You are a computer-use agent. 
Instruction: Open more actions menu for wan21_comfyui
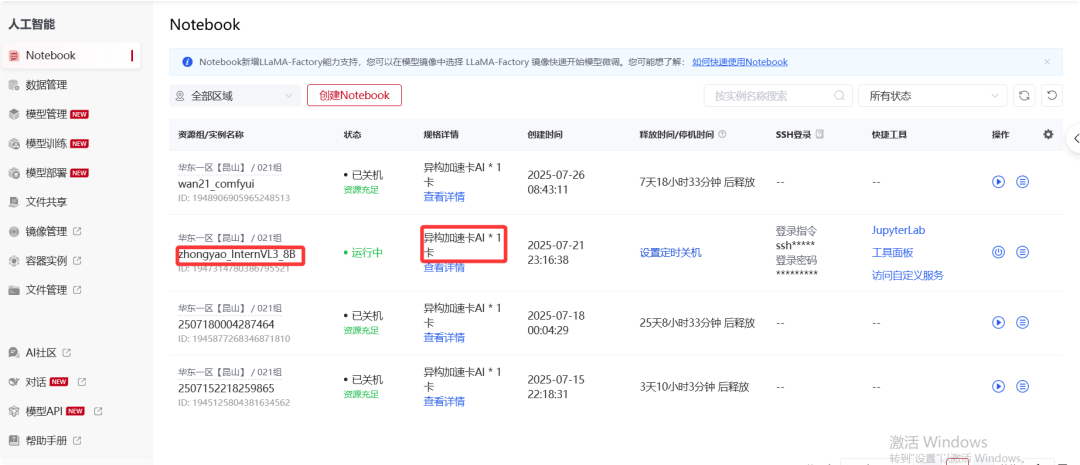[1023, 182]
